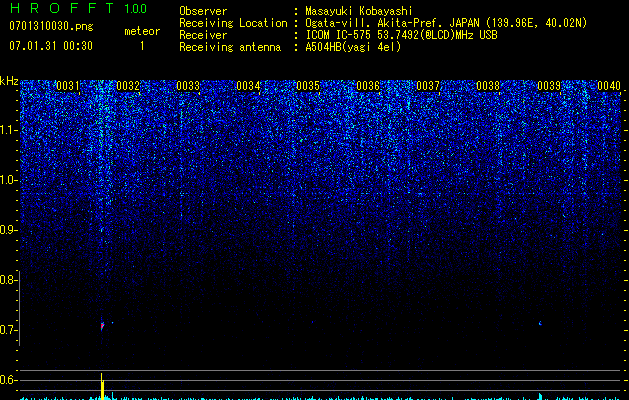Click the 0035 time marker
Screen dimensions: 629x400
[x=308, y=86]
